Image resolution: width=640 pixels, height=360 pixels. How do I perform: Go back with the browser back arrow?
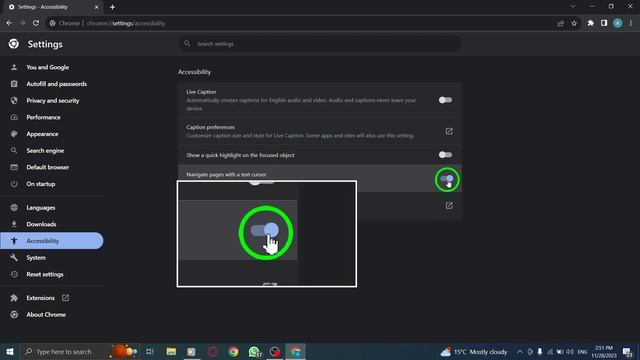(x=9, y=23)
